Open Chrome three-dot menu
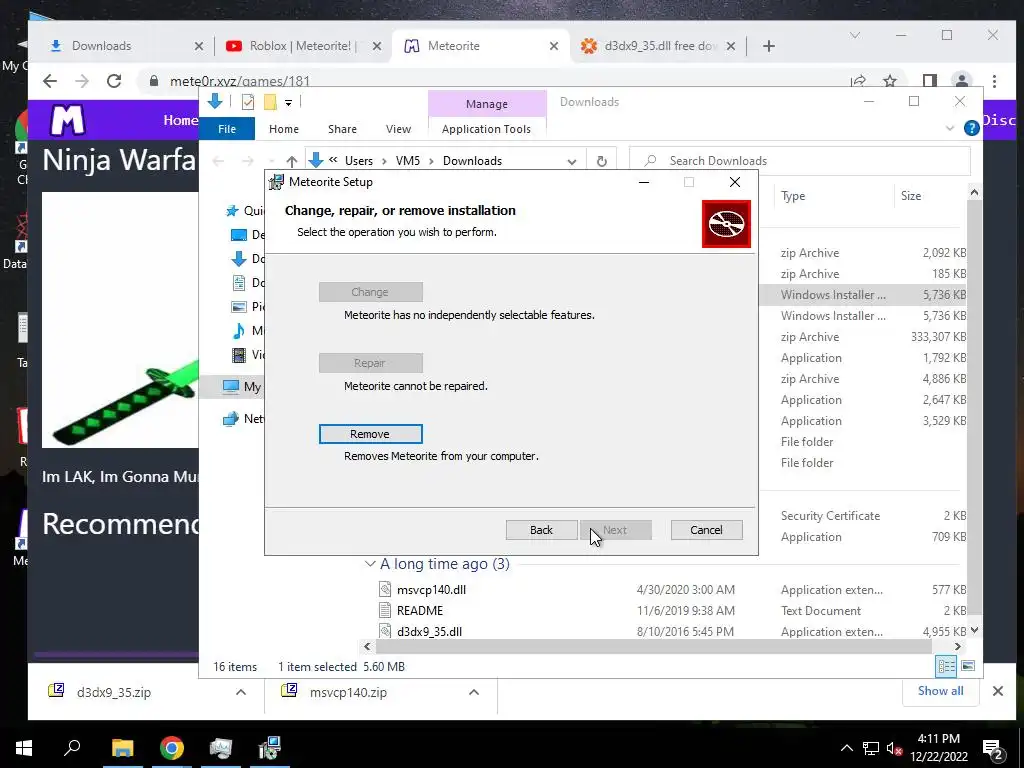The height and width of the screenshot is (768, 1024). point(994,81)
